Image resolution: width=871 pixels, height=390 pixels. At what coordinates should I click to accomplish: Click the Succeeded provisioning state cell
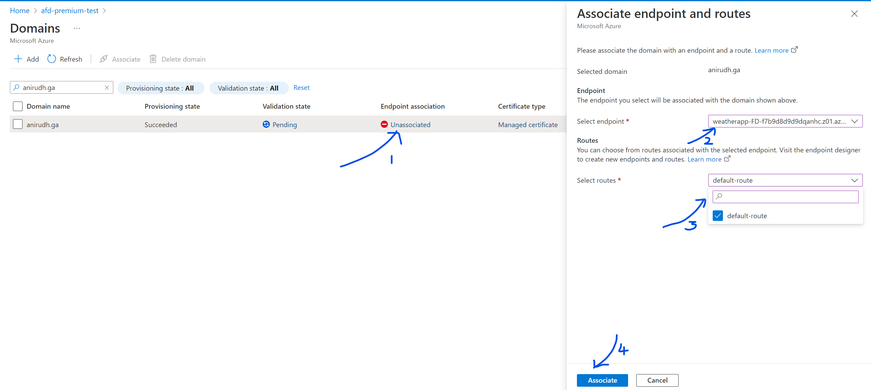161,125
